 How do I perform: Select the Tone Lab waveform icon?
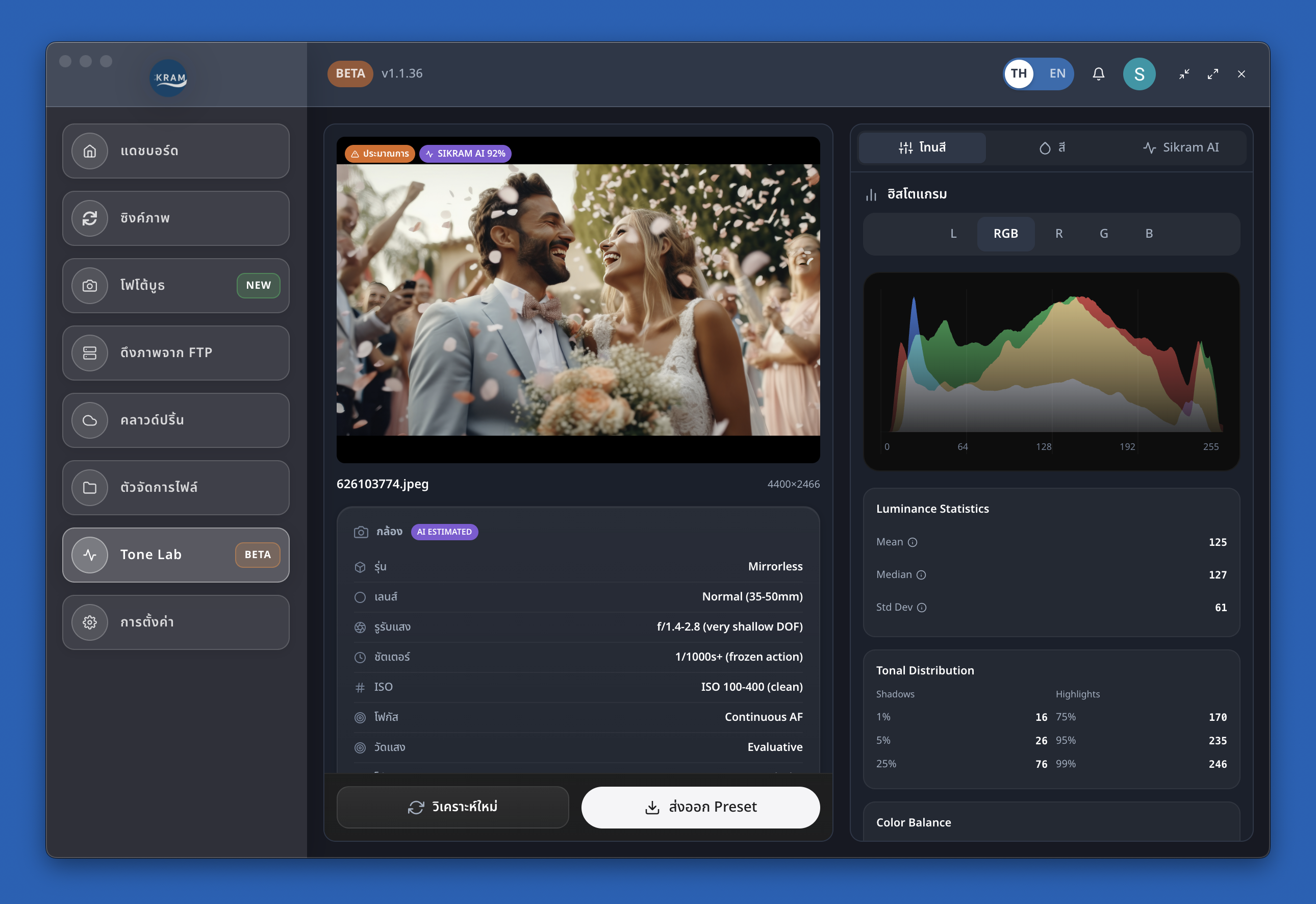91,555
